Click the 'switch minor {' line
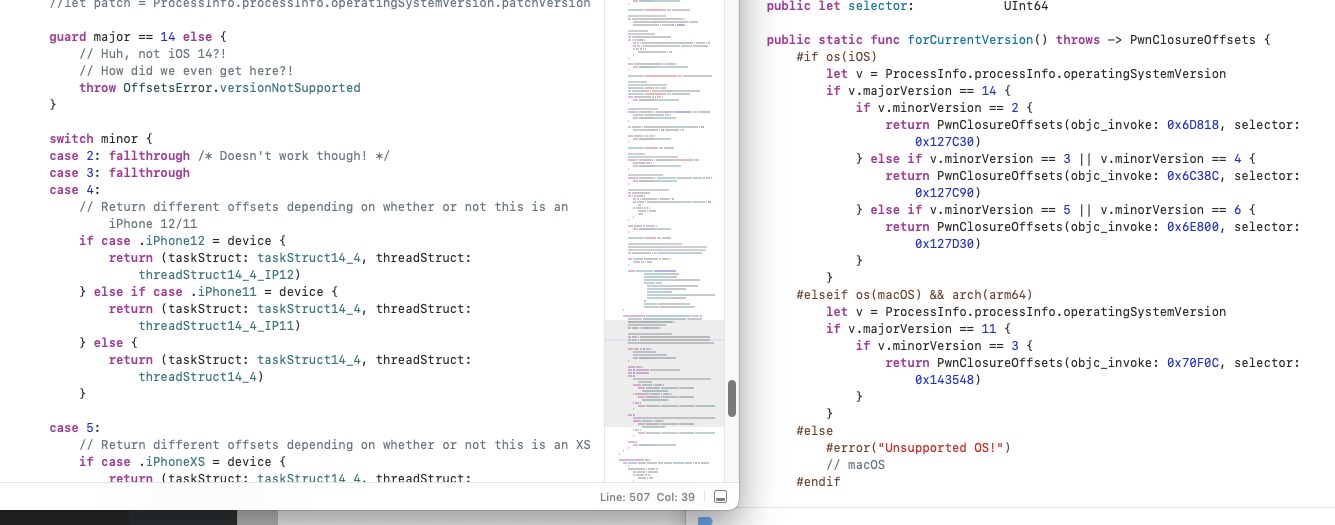This screenshot has width=1335, height=525. pos(101,139)
